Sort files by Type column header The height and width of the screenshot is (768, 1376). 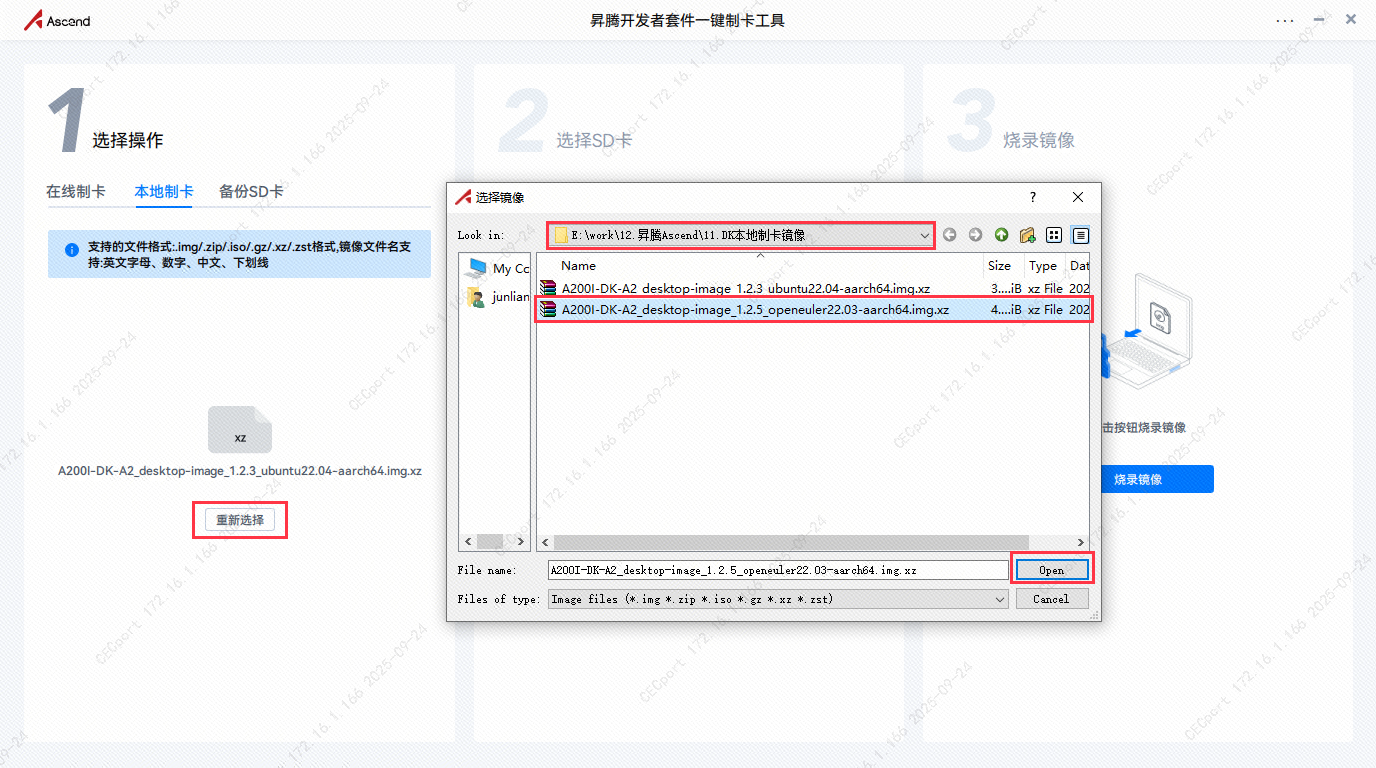point(1045,266)
